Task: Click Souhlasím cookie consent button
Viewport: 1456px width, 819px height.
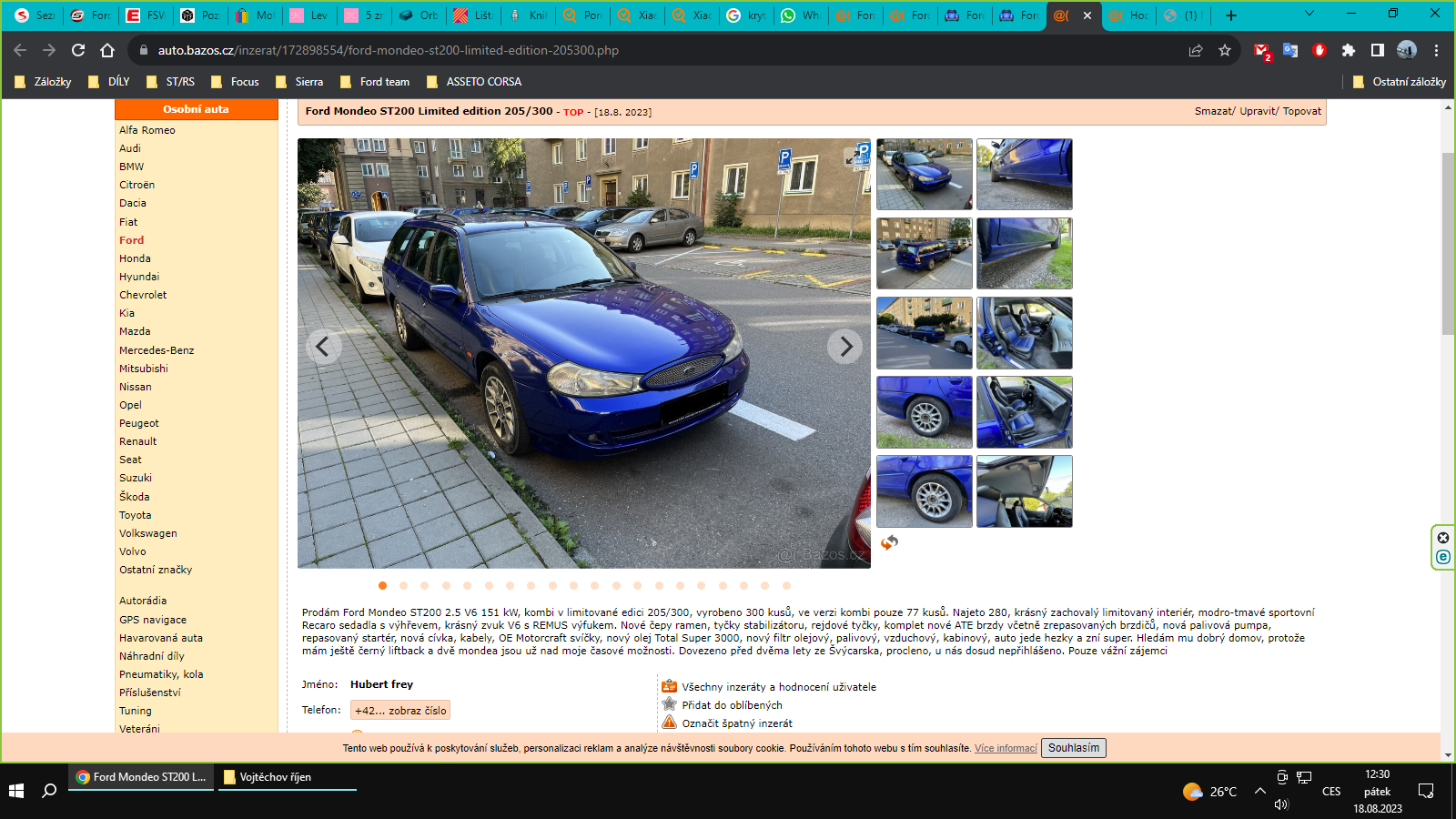Action: (1074, 748)
